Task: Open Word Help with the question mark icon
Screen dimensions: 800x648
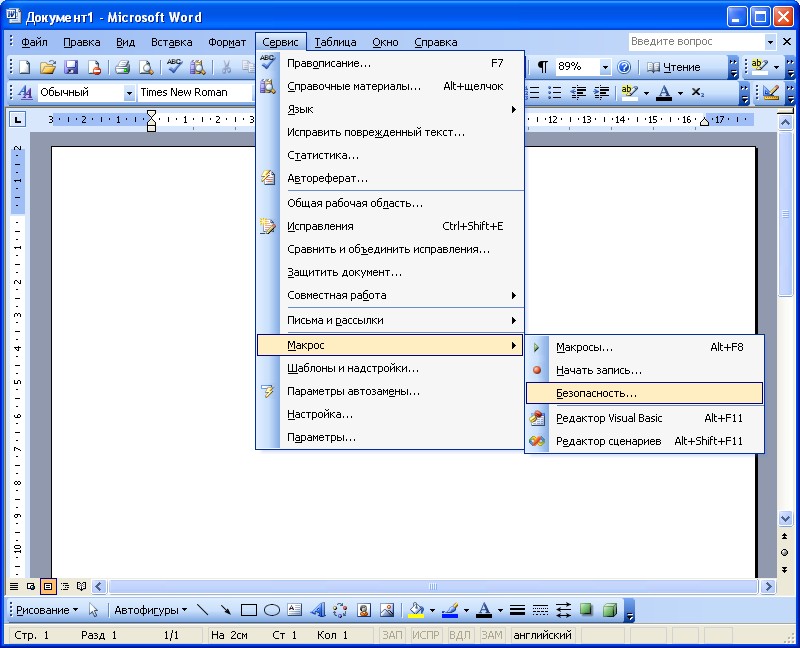Action: (x=623, y=67)
